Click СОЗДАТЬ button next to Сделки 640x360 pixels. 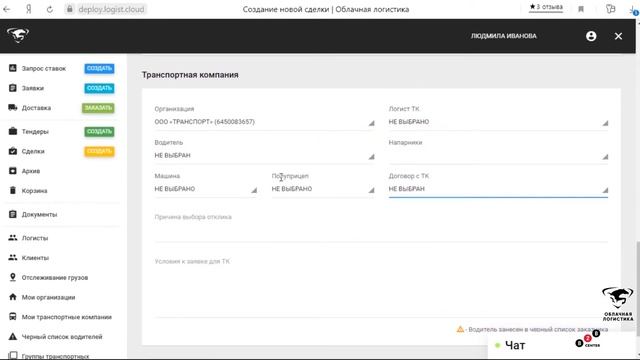[99, 151]
